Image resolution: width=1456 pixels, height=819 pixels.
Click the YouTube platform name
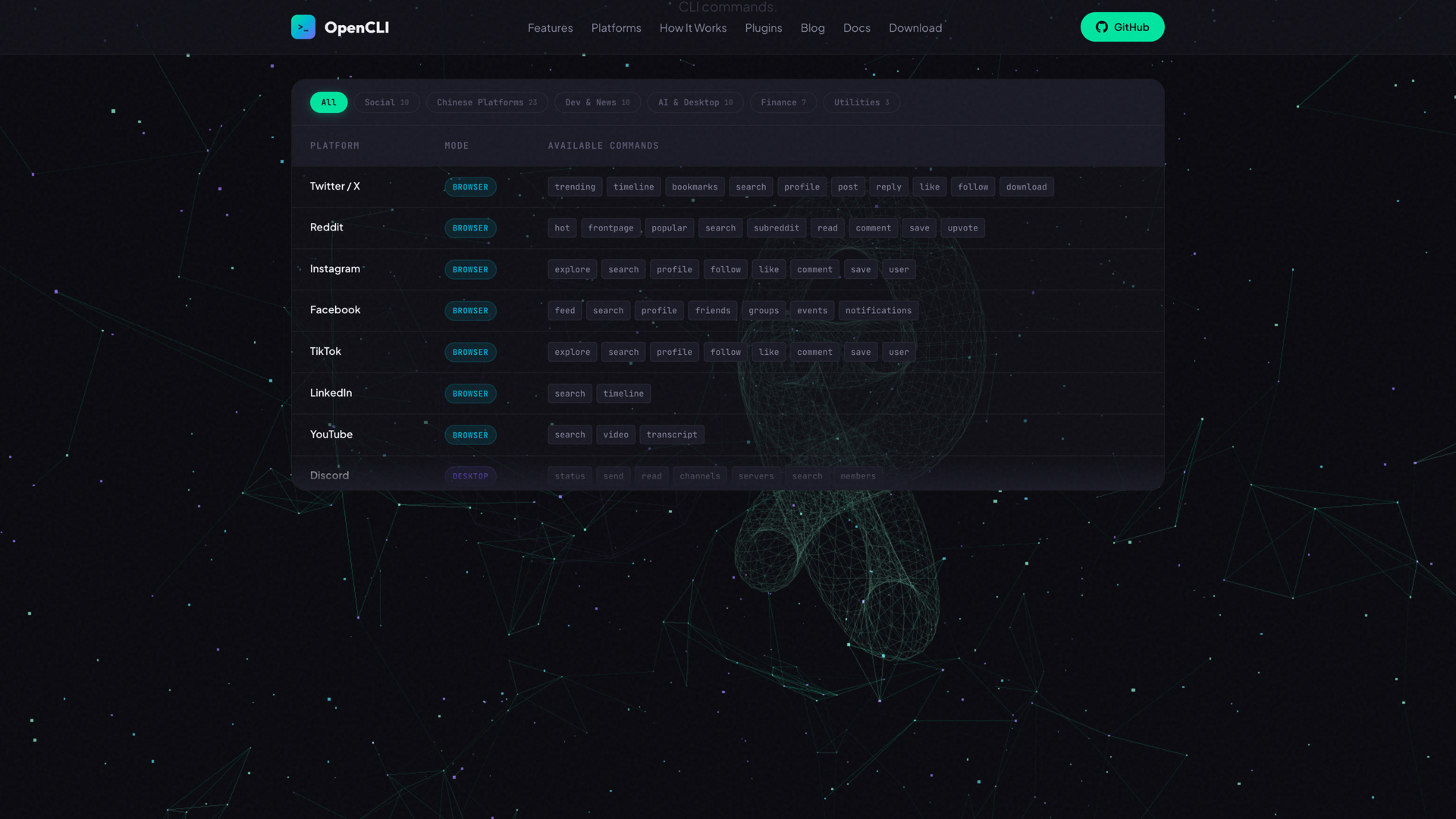pyautogui.click(x=331, y=435)
